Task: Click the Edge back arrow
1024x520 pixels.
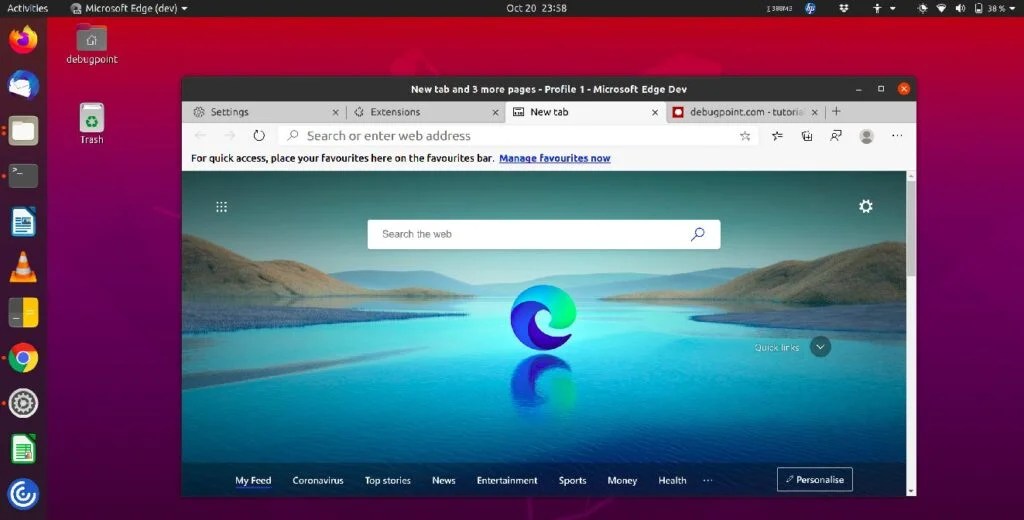Action: (x=200, y=136)
